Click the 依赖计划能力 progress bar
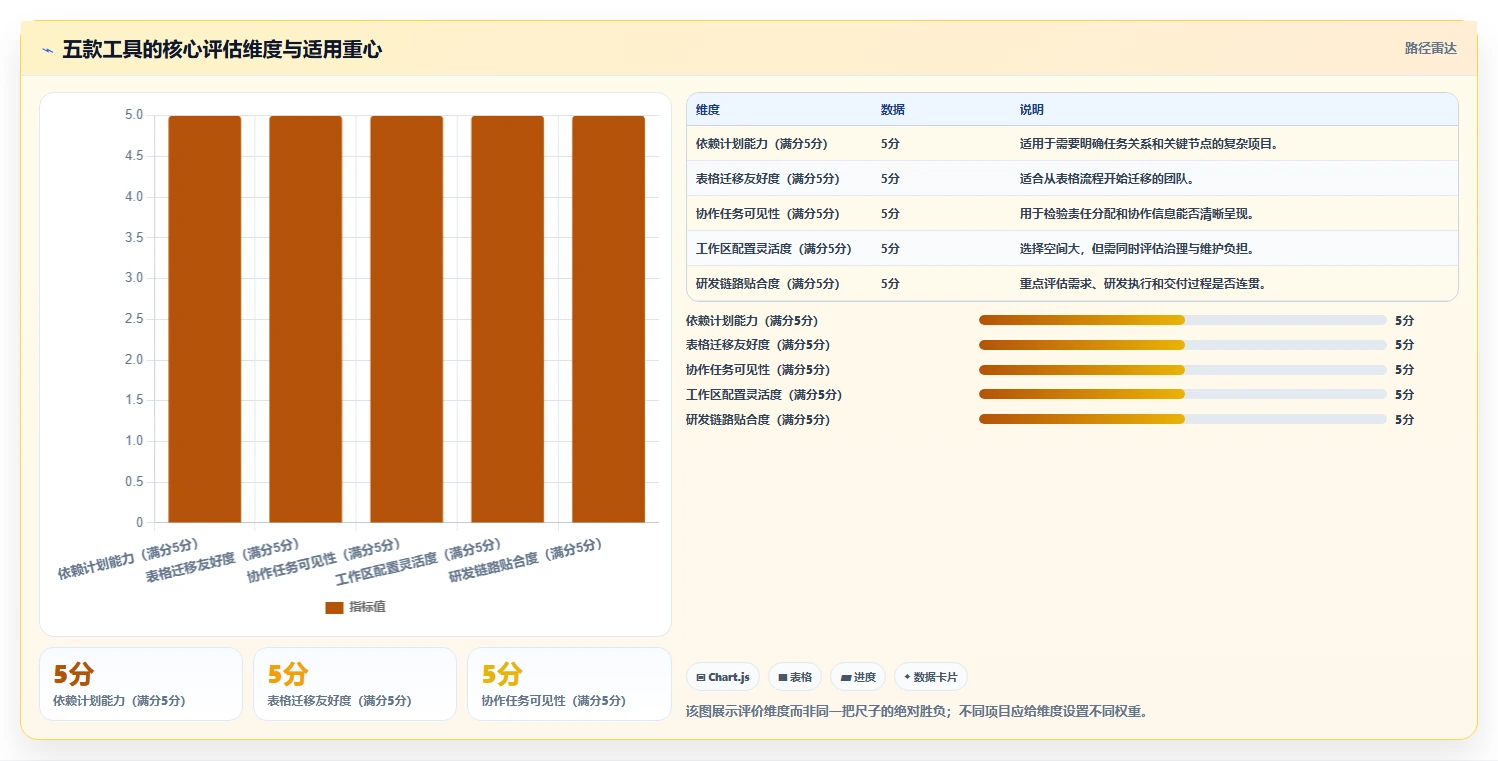Viewport: 1498px width, 761px height. [x=1182, y=320]
